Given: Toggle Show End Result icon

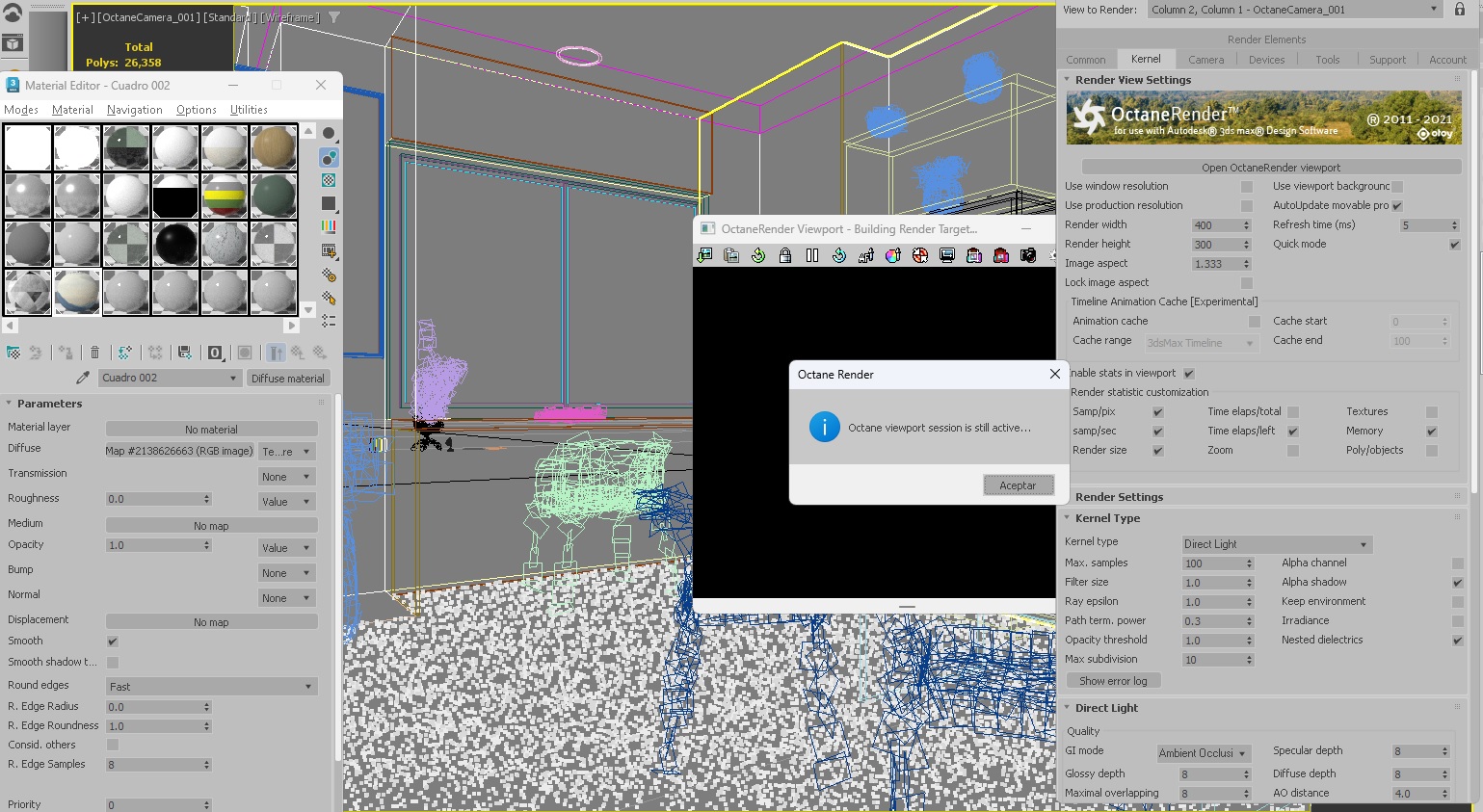Looking at the screenshot, I should coord(277,353).
